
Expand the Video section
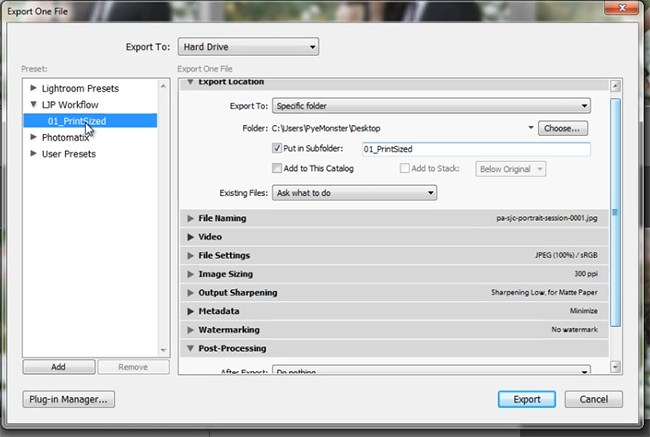(x=190, y=237)
